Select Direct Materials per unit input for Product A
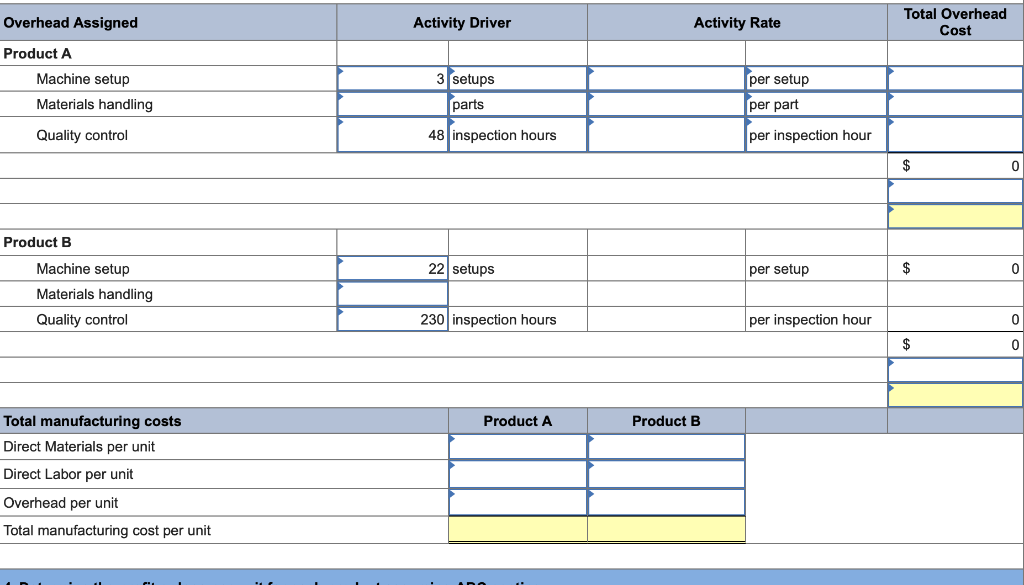 (x=517, y=447)
